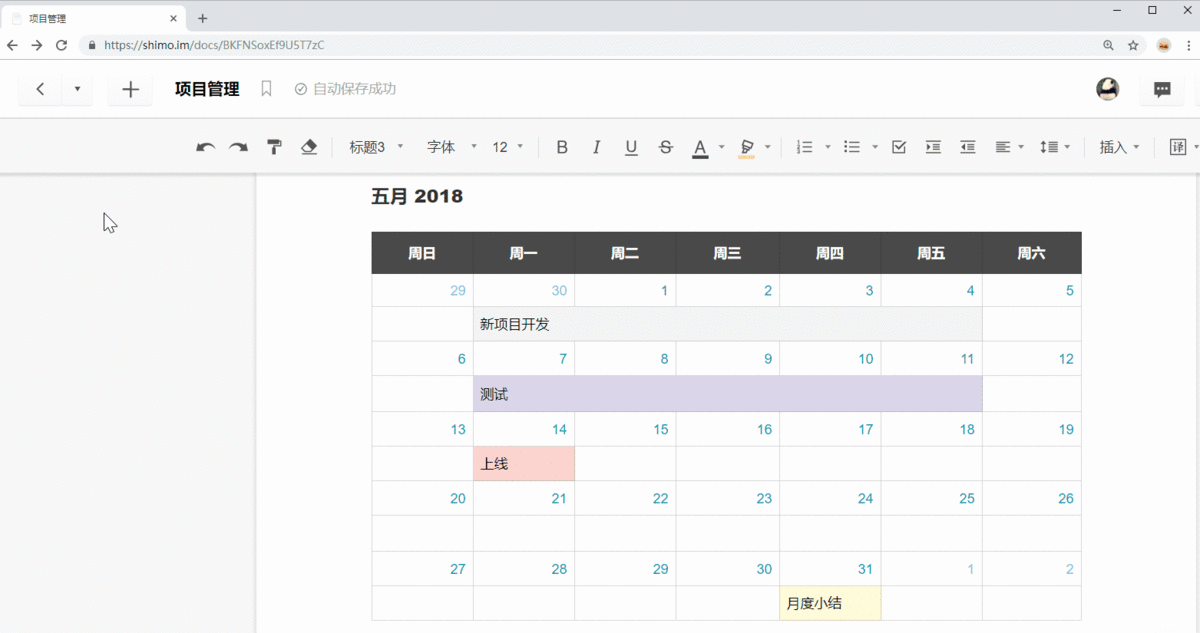The width and height of the screenshot is (1200, 633).
Task: Click the date 22 cell
Action: 625,498
